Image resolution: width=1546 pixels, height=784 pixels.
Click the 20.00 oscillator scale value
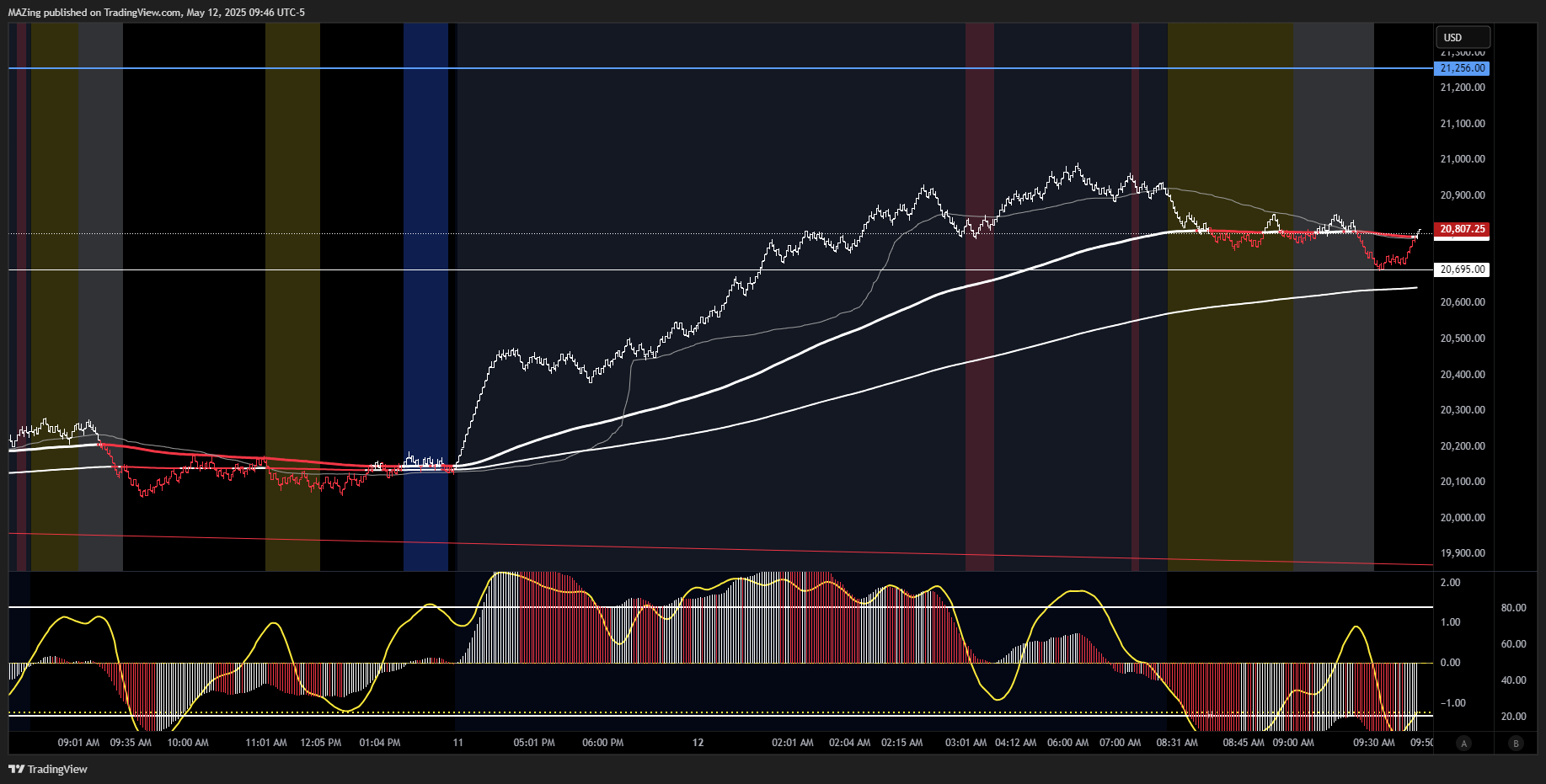pyautogui.click(x=1514, y=717)
